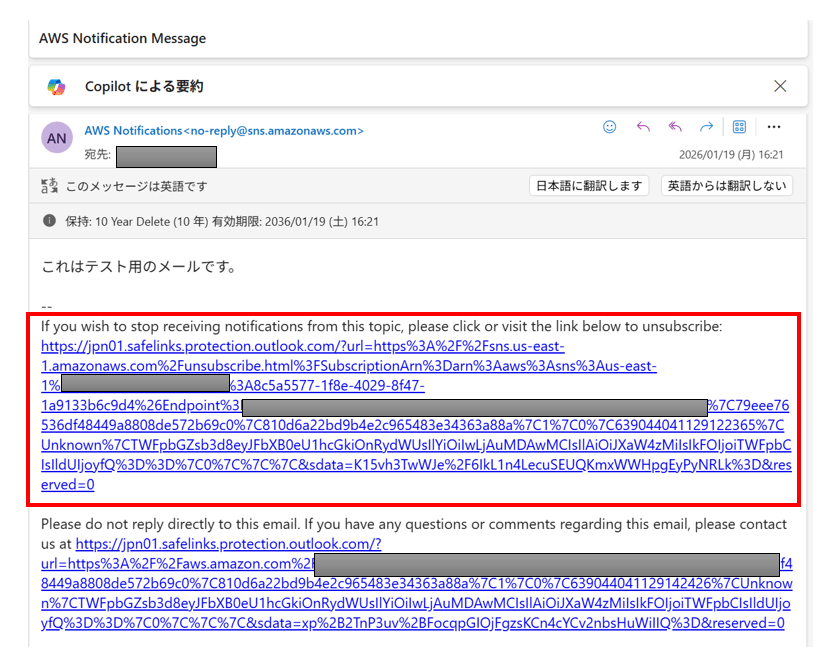Viewport: 819px width, 661px height.
Task: Click the translation language icon
Action: (49, 186)
